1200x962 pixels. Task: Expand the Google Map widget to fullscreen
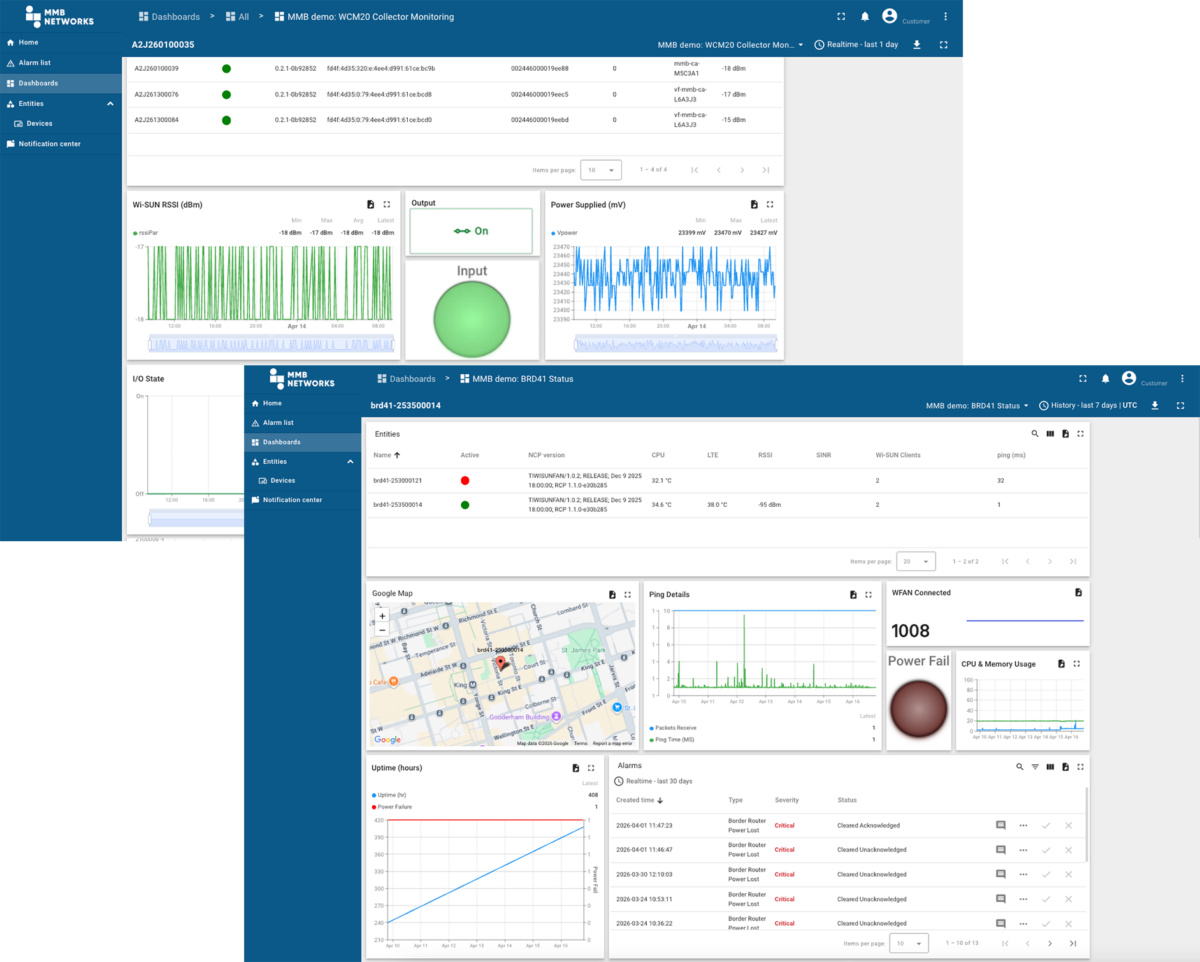[x=627, y=594]
